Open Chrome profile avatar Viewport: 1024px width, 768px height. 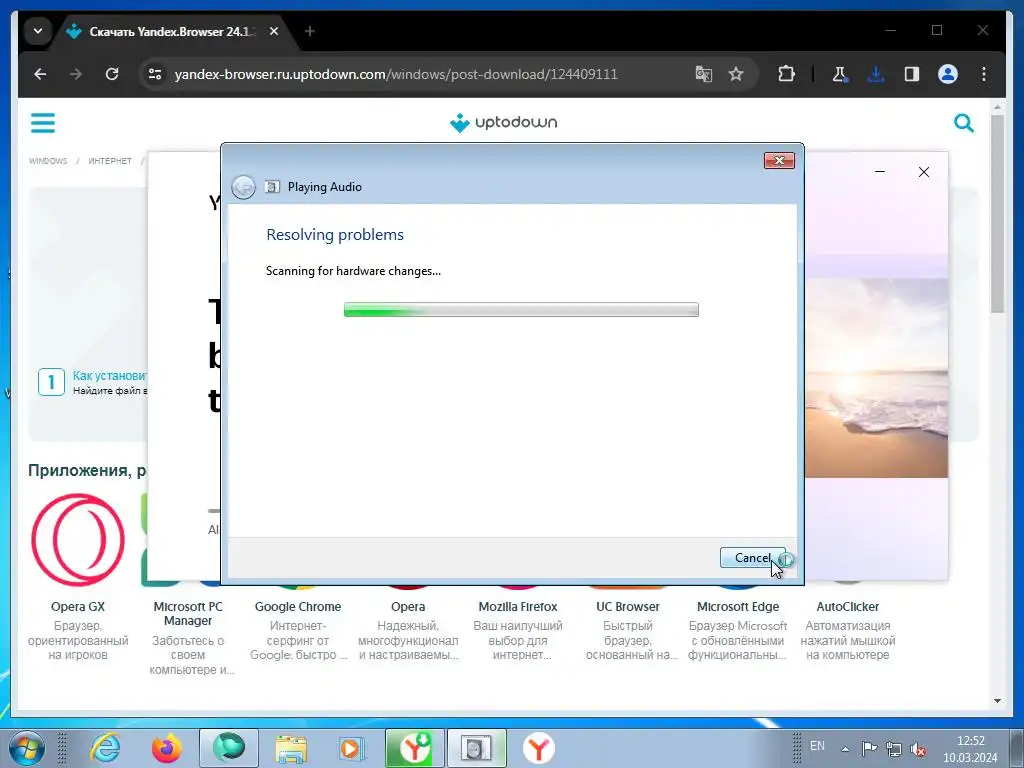948,74
